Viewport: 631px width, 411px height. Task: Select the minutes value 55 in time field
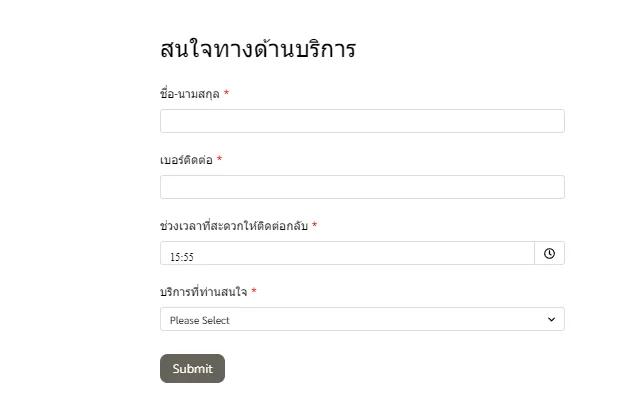click(188, 257)
